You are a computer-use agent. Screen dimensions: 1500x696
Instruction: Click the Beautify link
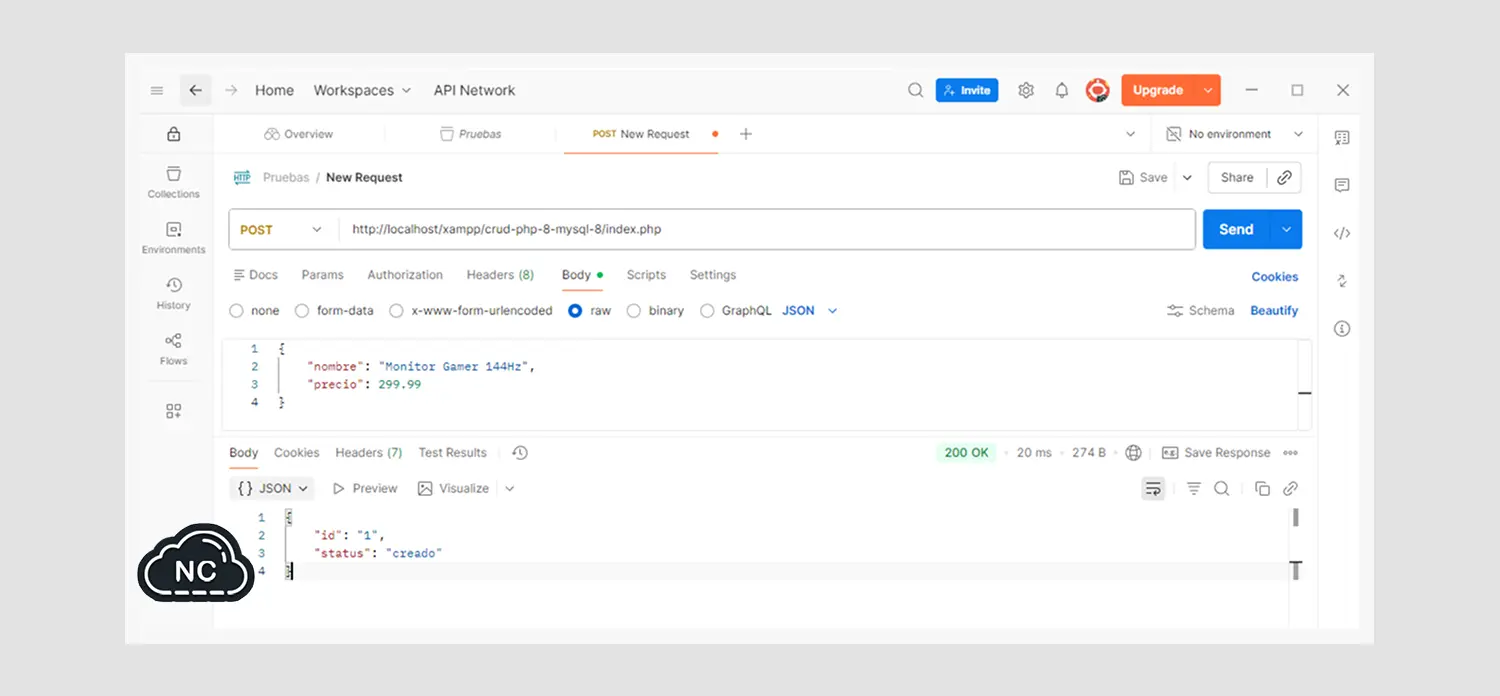click(1274, 311)
